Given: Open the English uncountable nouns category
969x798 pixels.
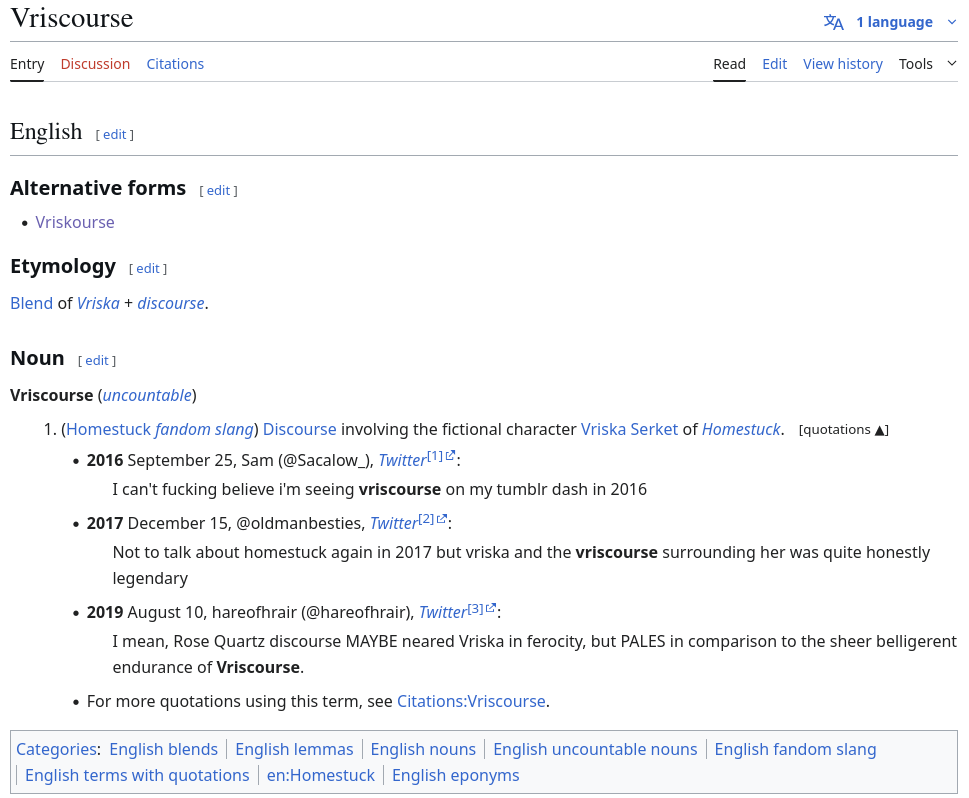Looking at the screenshot, I should point(595,749).
